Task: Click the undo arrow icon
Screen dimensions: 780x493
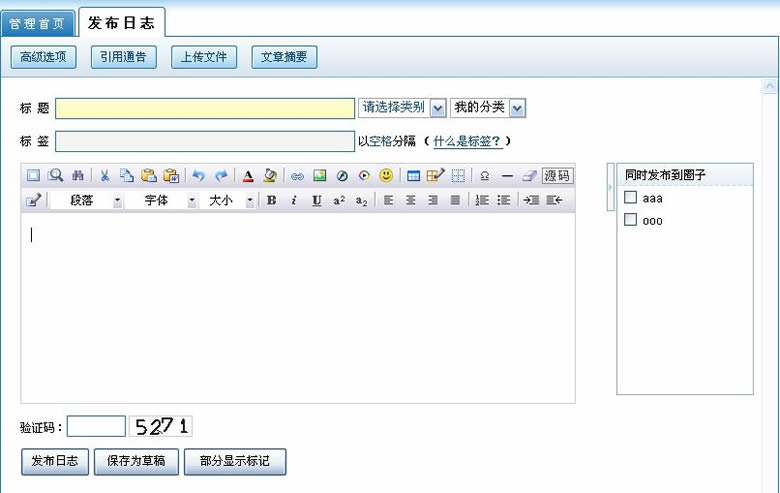Action: click(198, 176)
